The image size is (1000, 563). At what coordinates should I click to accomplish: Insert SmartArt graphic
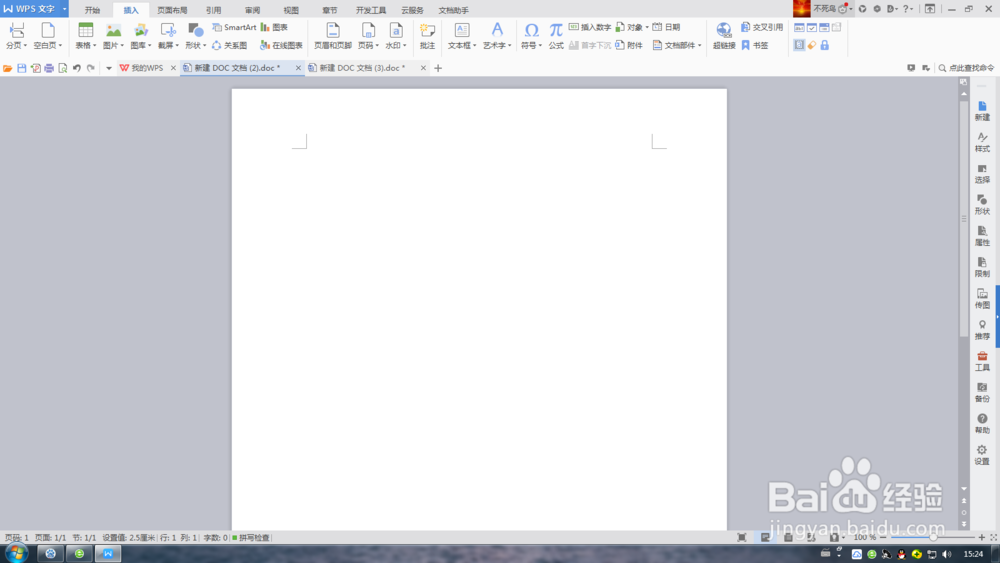pos(234,27)
